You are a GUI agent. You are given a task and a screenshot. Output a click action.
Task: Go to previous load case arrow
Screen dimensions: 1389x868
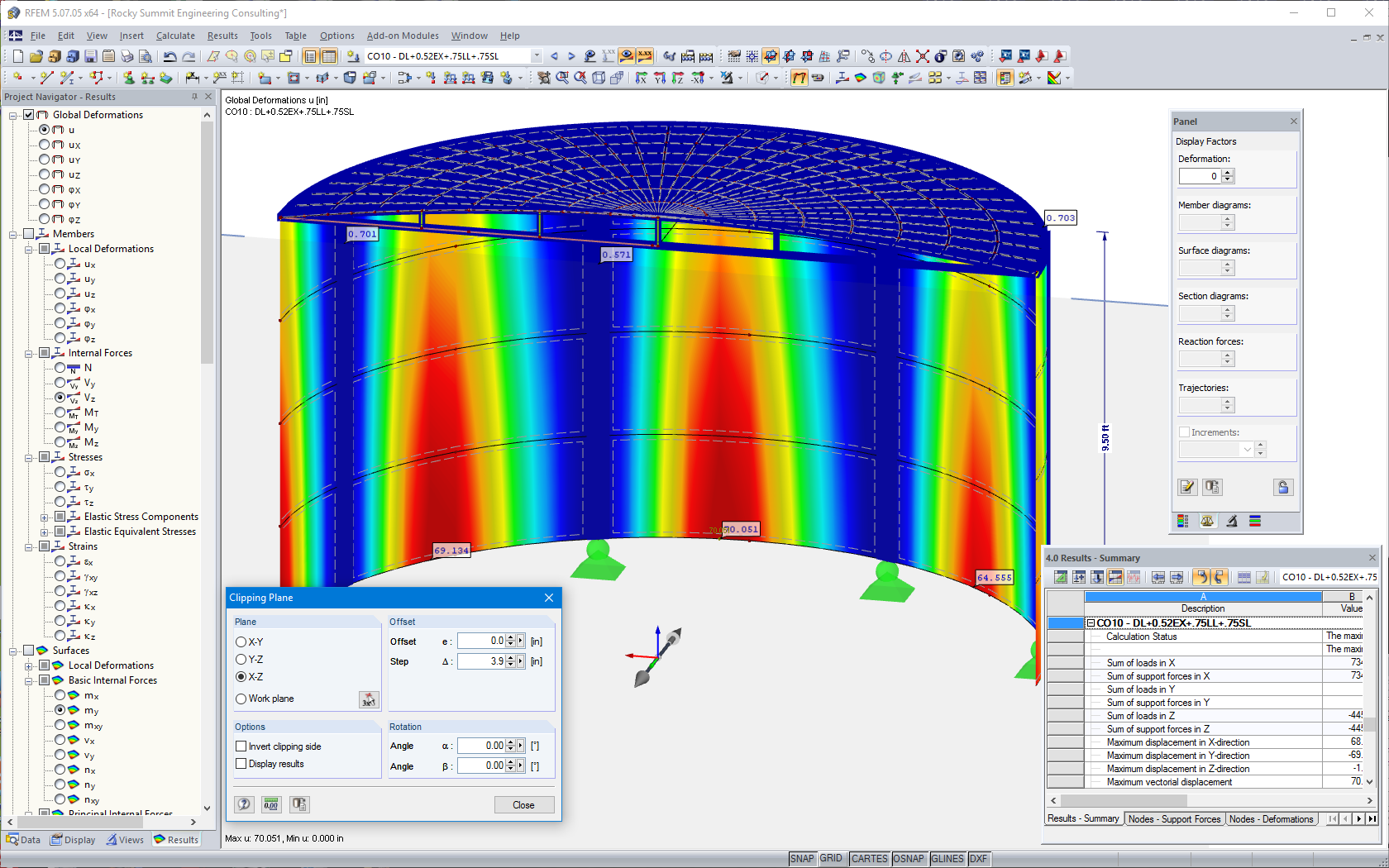pos(554,56)
